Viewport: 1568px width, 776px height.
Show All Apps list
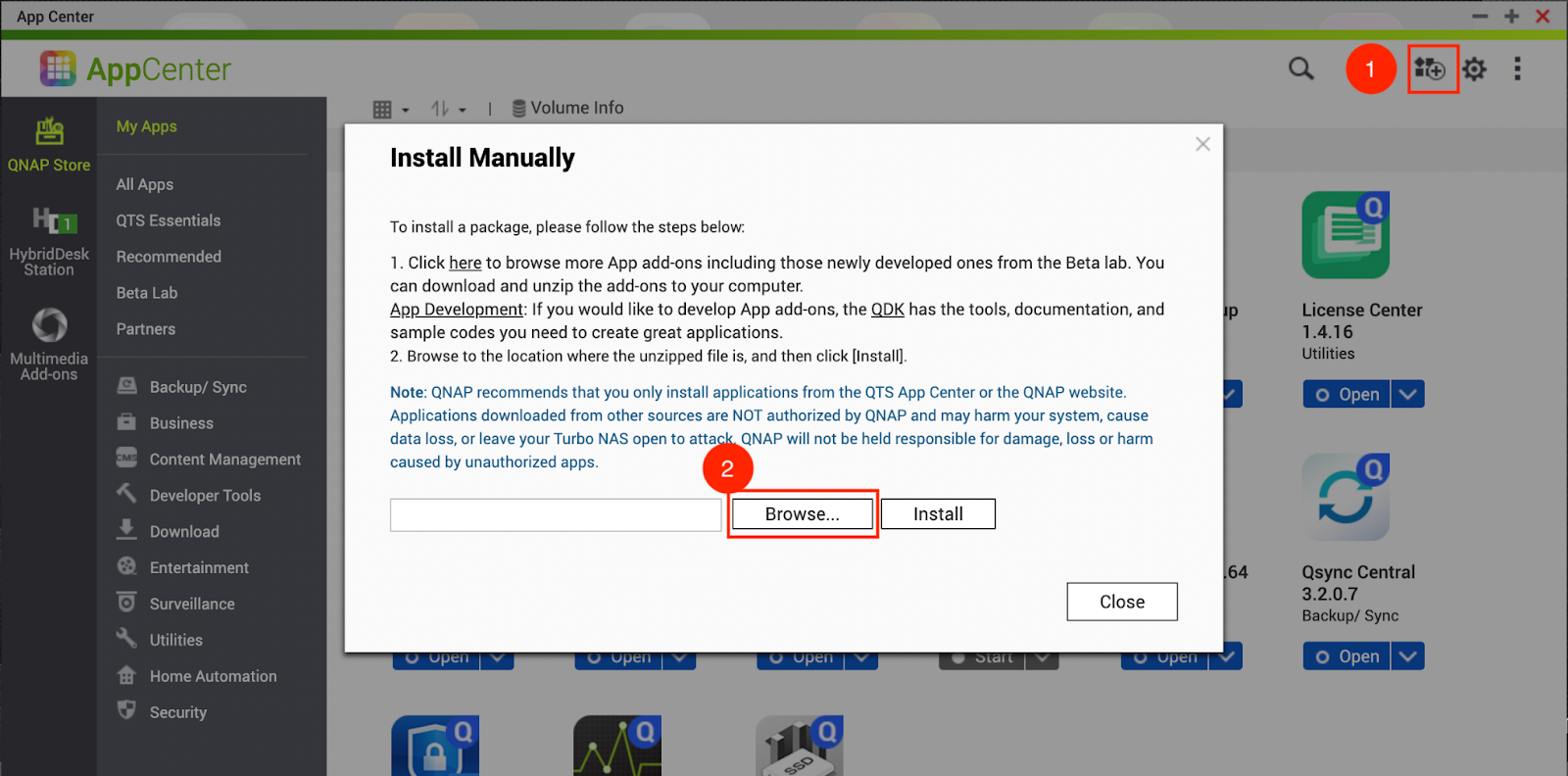point(145,184)
